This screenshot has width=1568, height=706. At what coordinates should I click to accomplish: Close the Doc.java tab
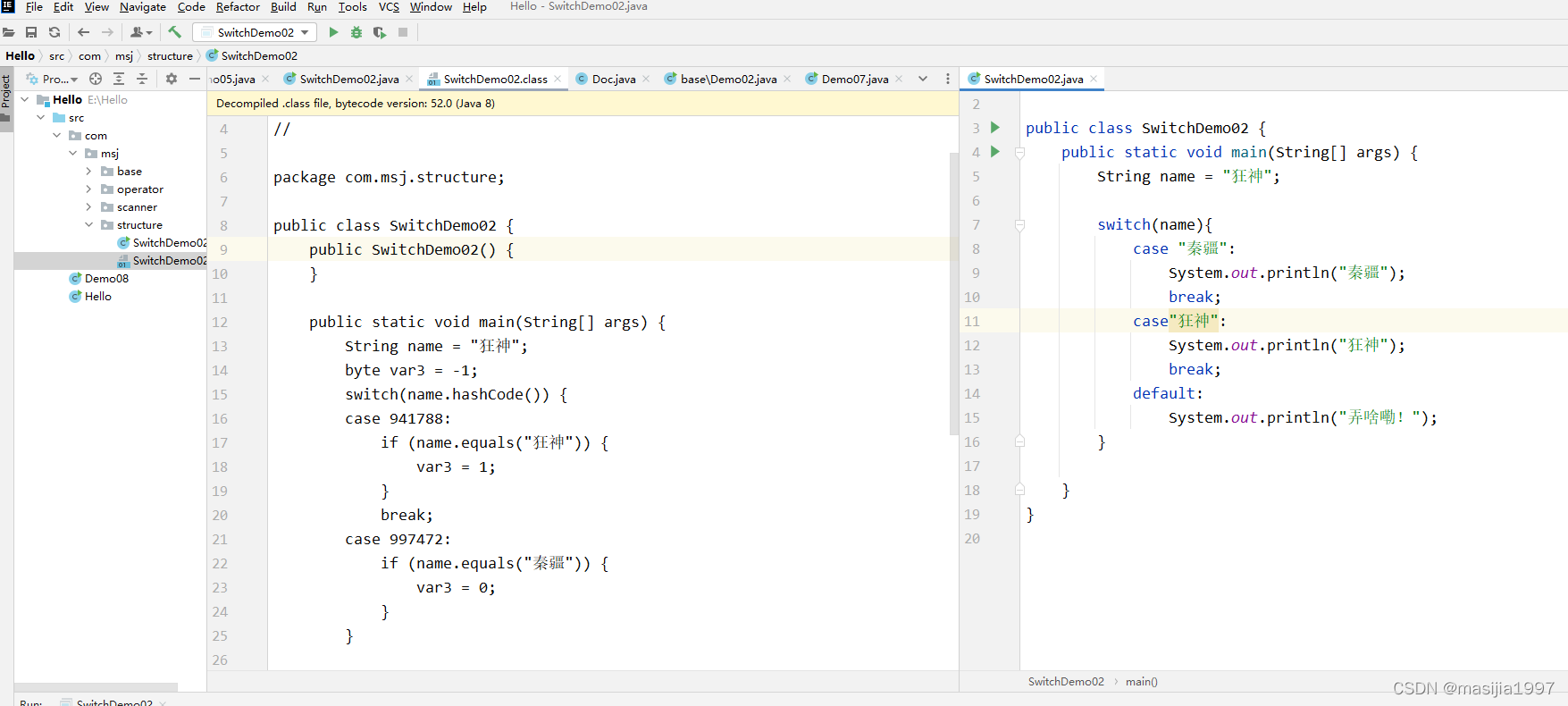[x=646, y=79]
